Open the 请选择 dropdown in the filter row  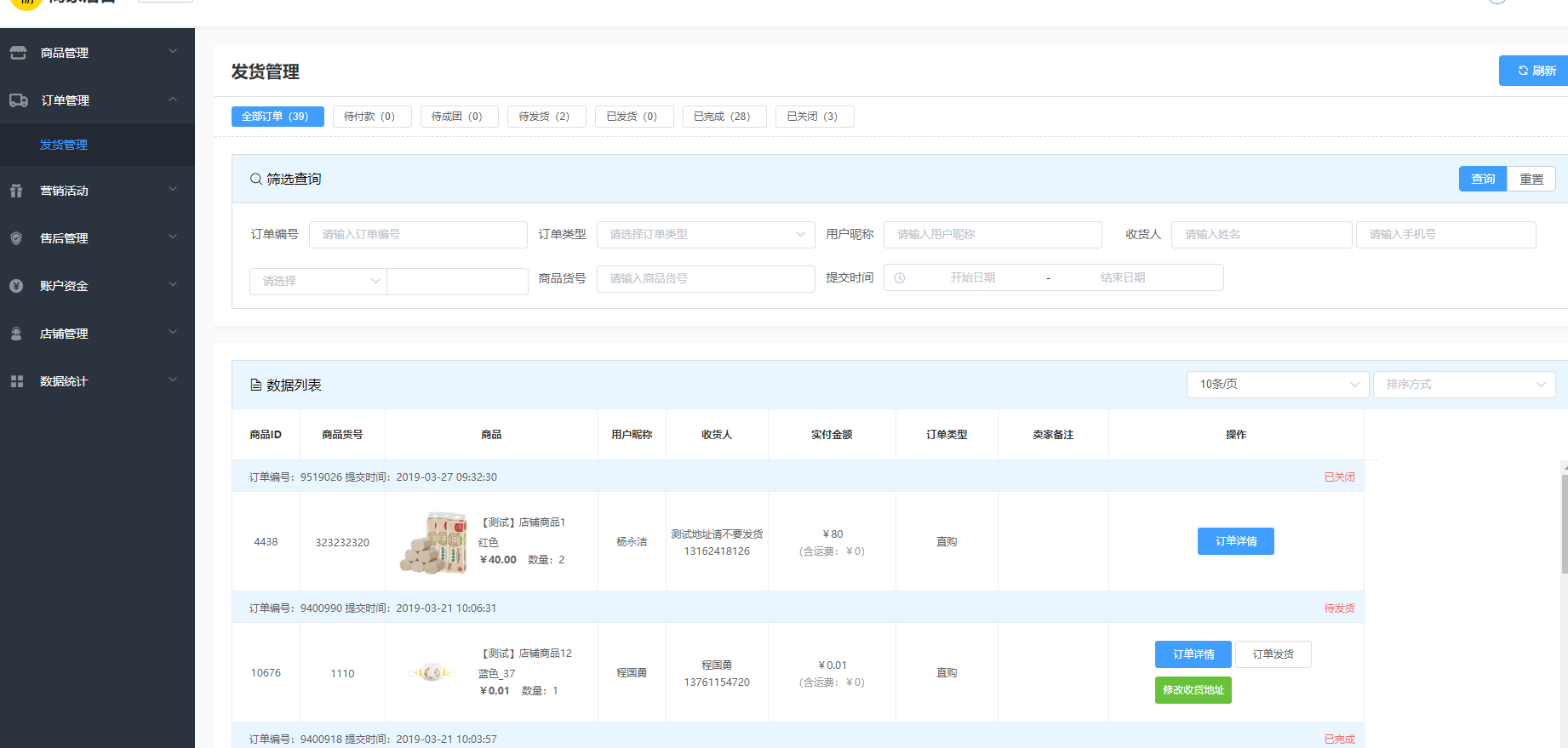(318, 281)
